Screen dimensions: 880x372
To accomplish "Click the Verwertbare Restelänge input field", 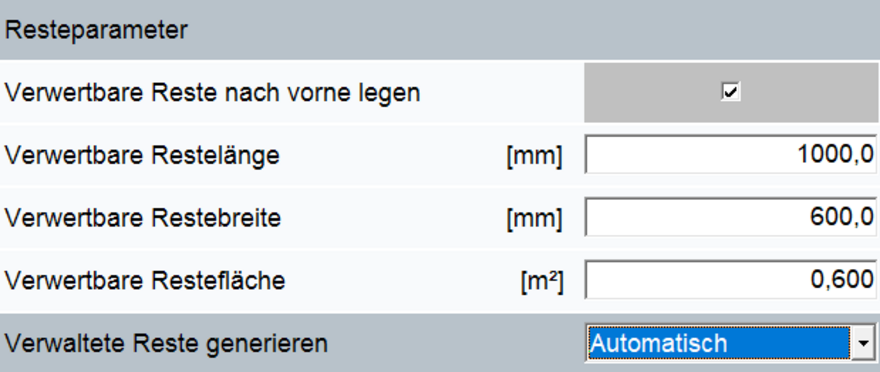I will click(x=730, y=154).
